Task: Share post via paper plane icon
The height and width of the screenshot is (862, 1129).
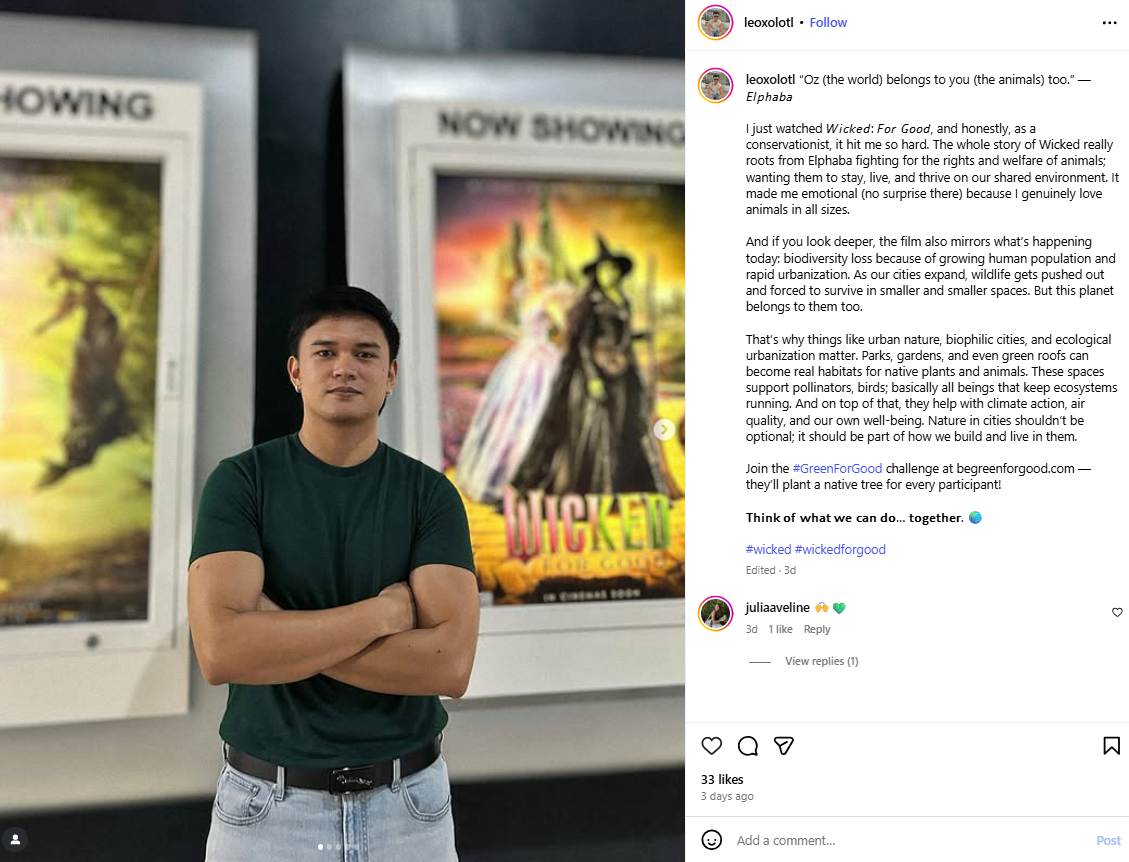Action: 783,746
